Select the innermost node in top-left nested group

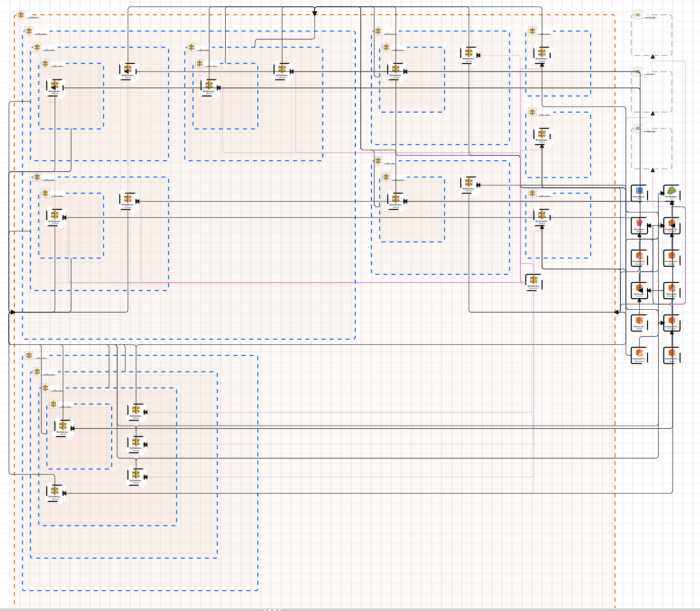click(53, 87)
